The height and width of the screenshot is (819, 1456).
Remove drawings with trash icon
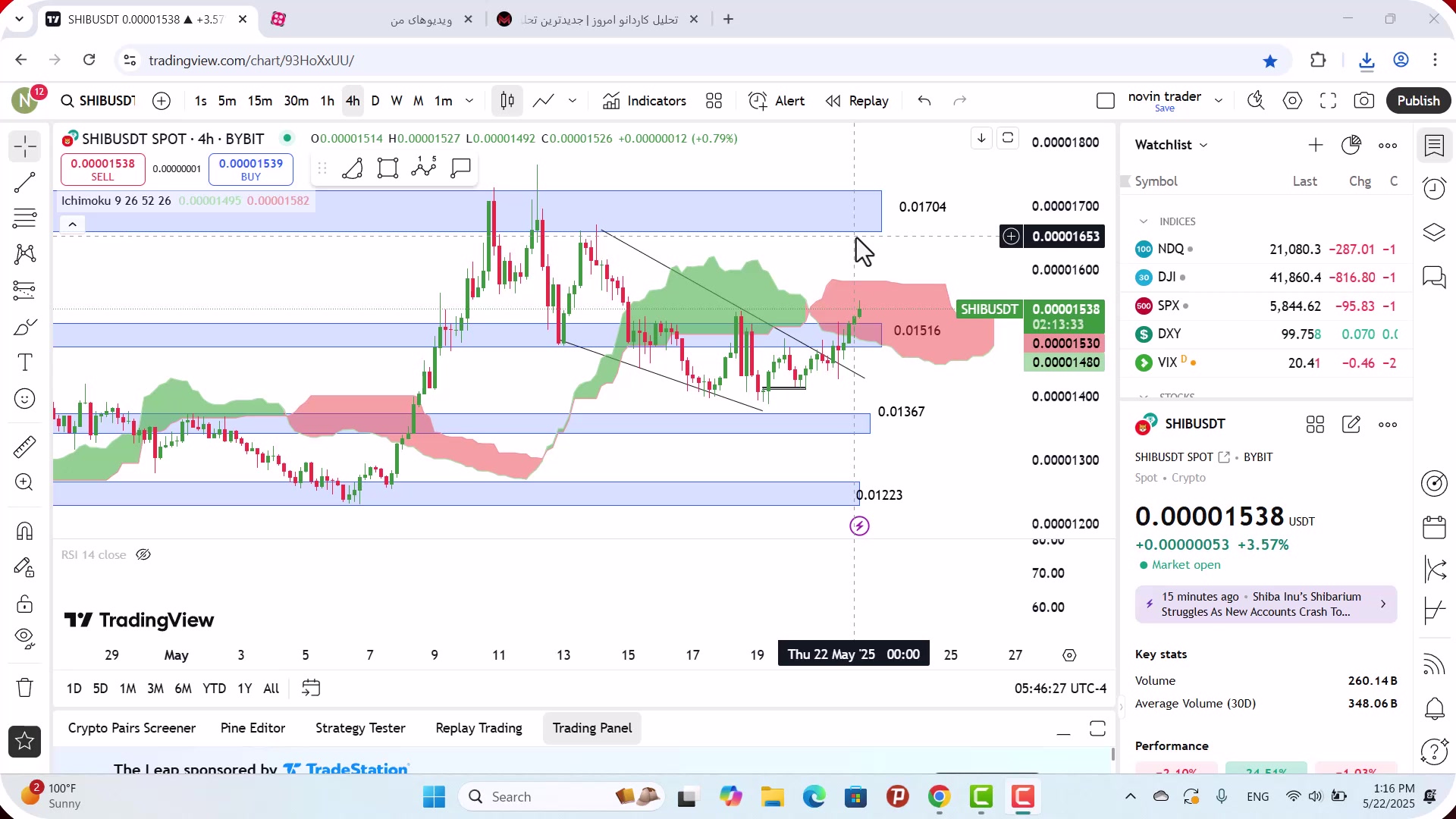25,688
